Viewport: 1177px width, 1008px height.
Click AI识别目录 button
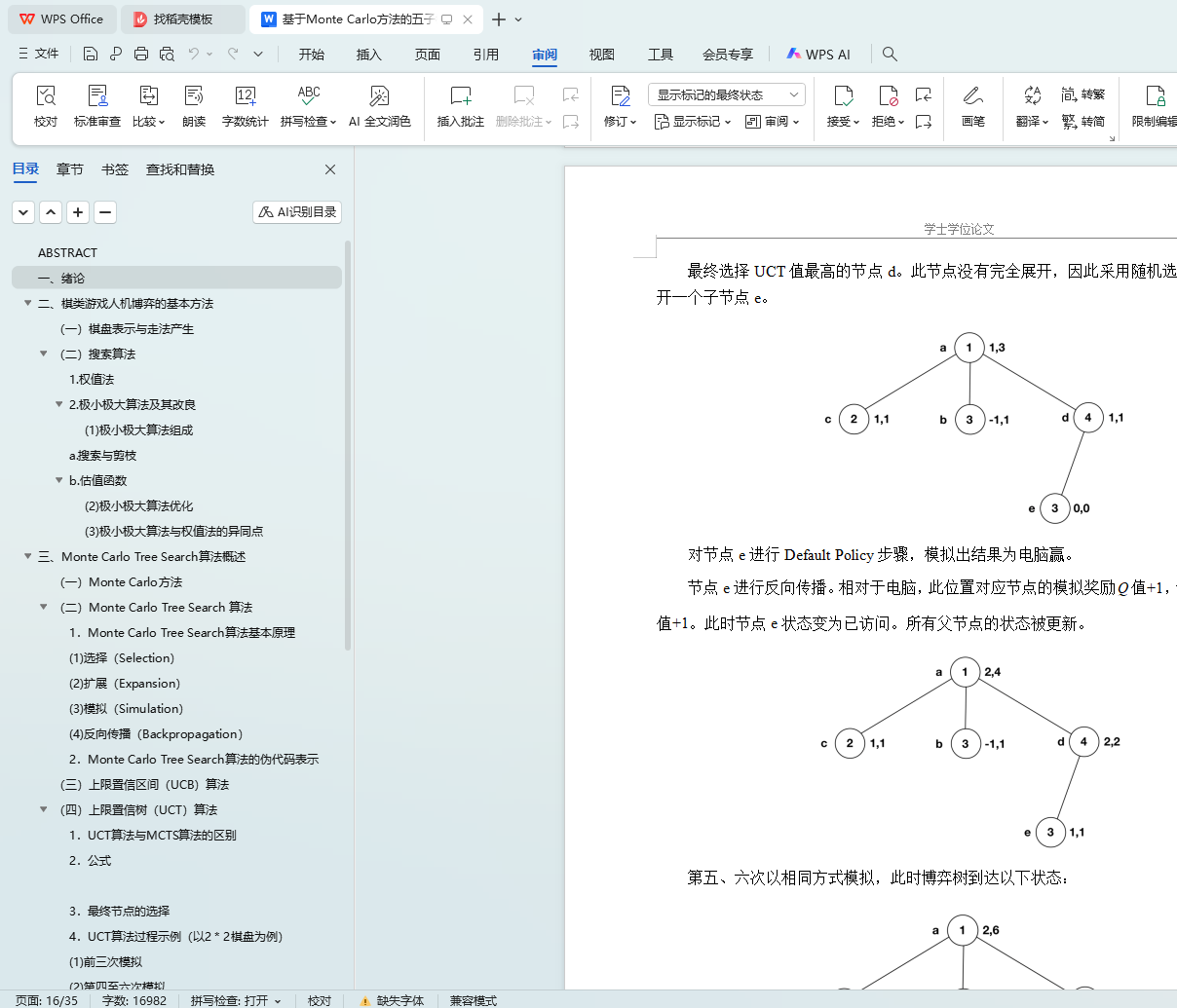297,211
